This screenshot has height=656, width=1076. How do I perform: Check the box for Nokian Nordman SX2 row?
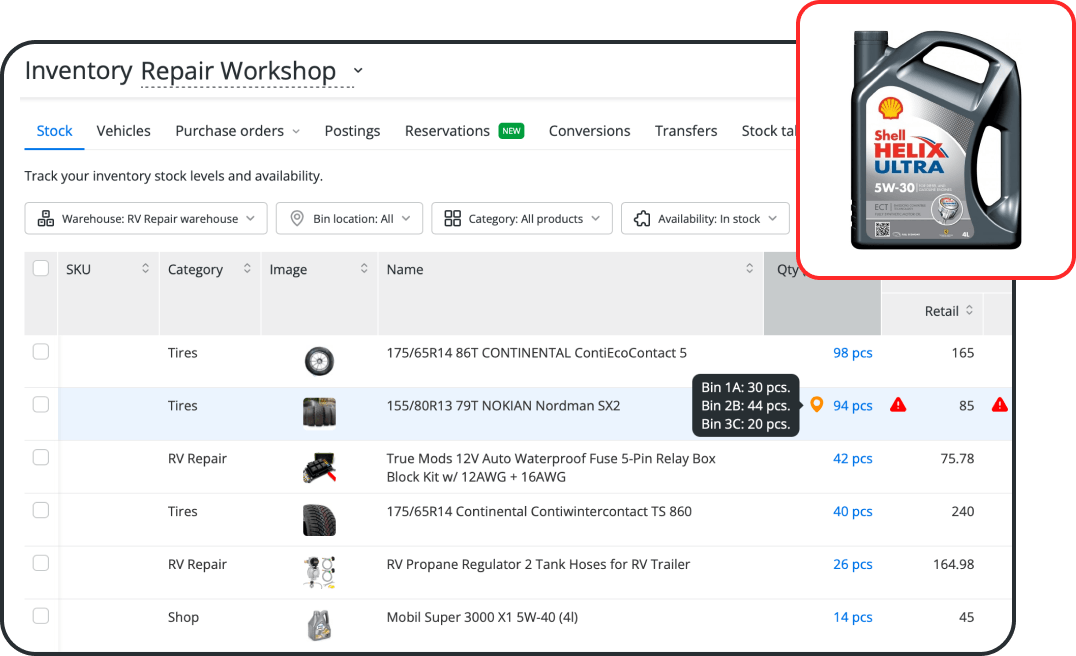41,404
